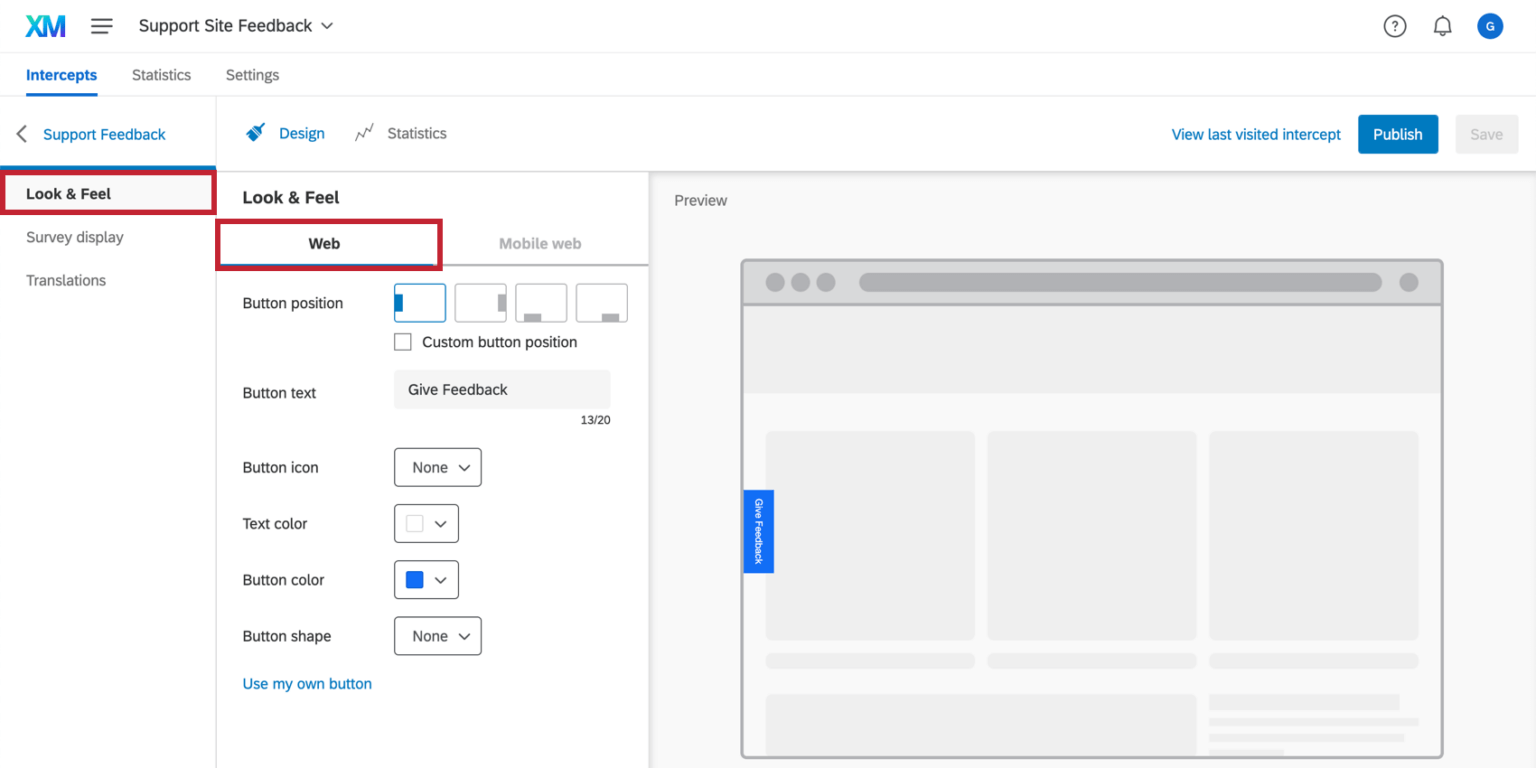The width and height of the screenshot is (1536, 768).
Task: Open the Button color swatch picker
Action: [x=426, y=579]
